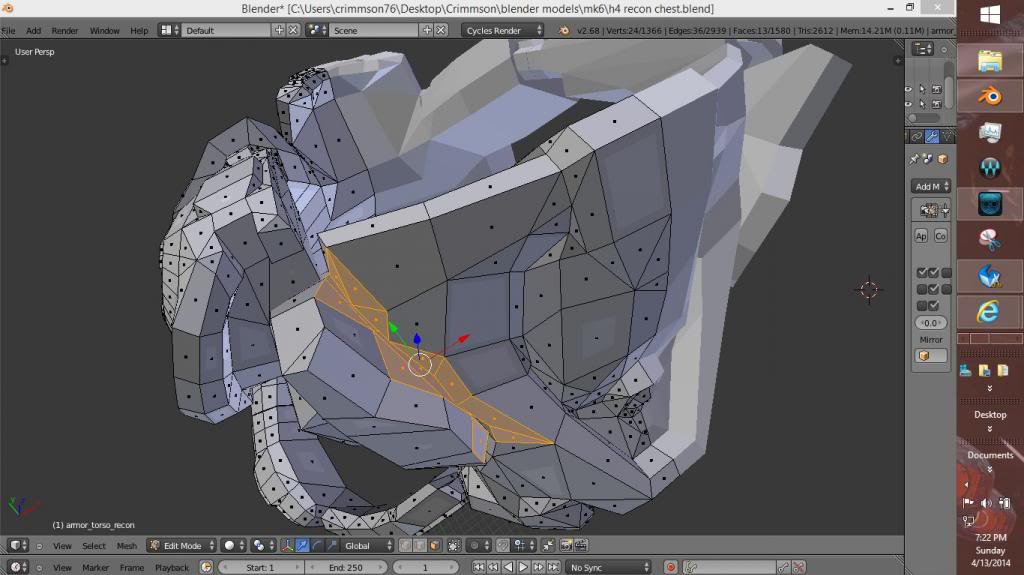
Task: Select face select mode in 3D header
Action: click(x=434, y=545)
